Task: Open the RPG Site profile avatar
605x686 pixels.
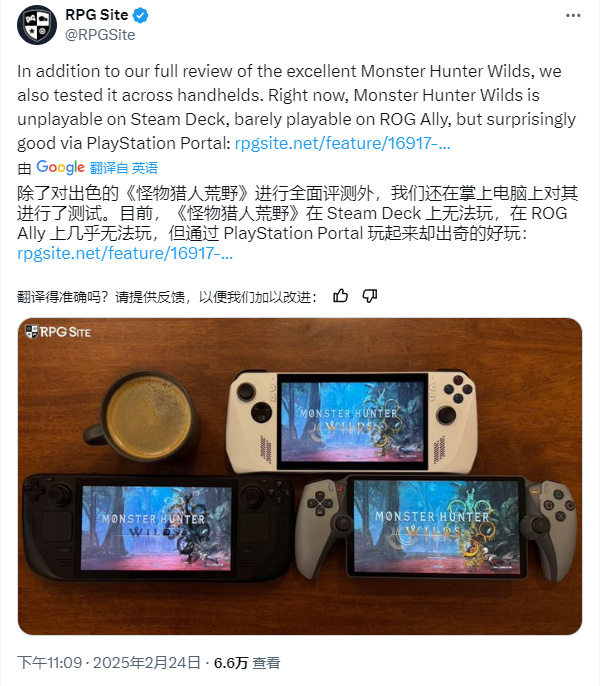Action: (x=37, y=25)
